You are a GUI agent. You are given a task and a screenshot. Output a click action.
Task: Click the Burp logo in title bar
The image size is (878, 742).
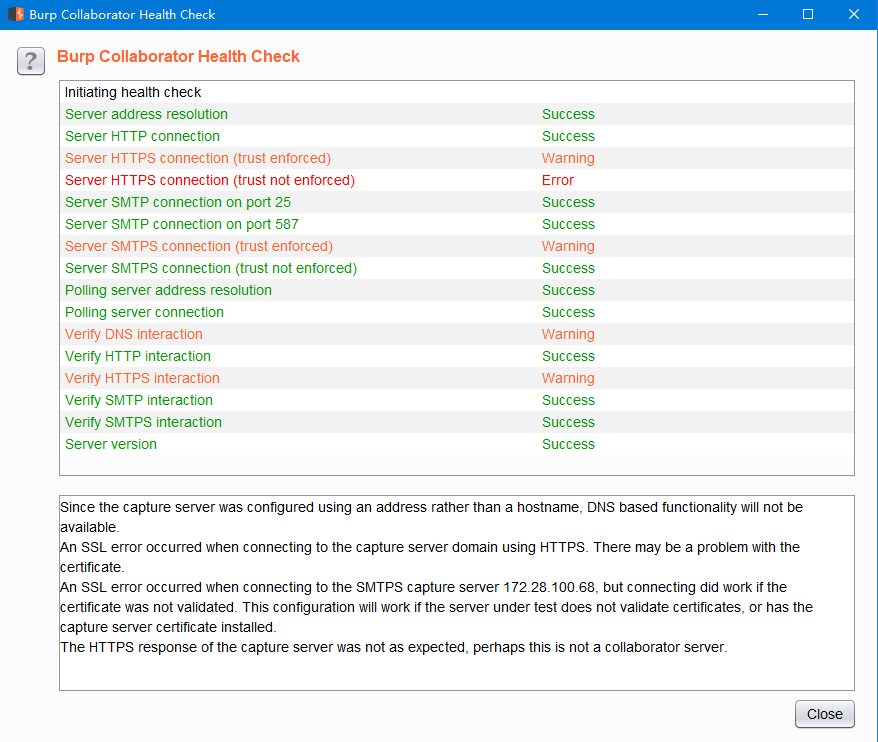click(15, 15)
